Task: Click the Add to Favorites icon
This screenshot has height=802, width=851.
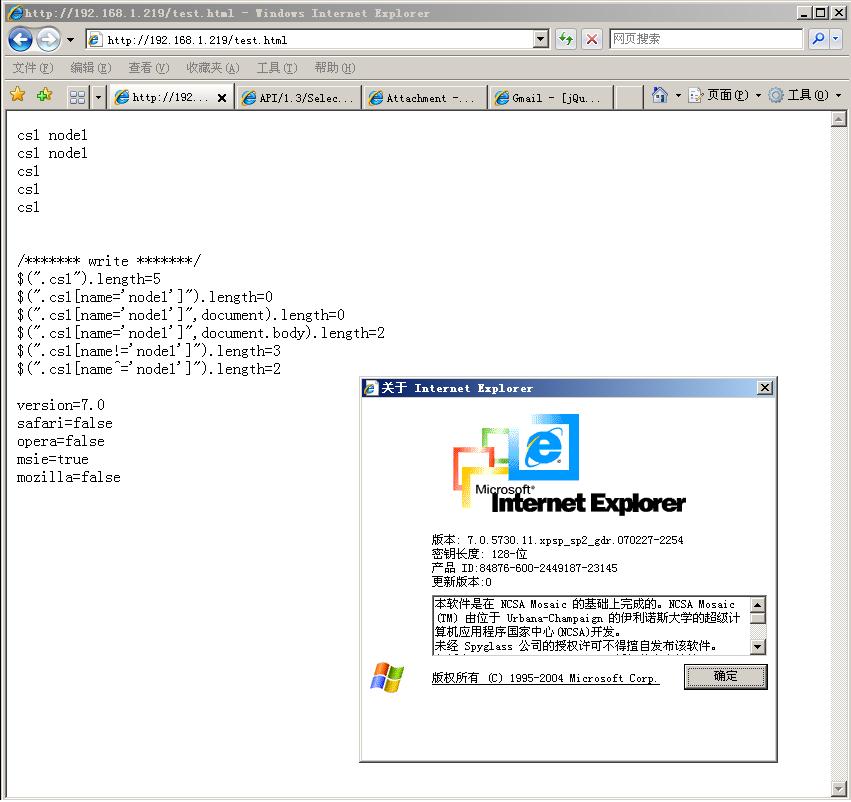Action: [x=44, y=96]
